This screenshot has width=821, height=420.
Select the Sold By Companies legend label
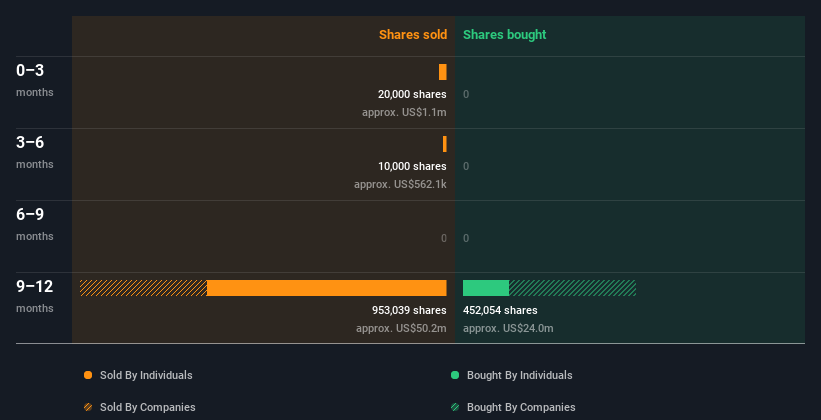pos(148,407)
